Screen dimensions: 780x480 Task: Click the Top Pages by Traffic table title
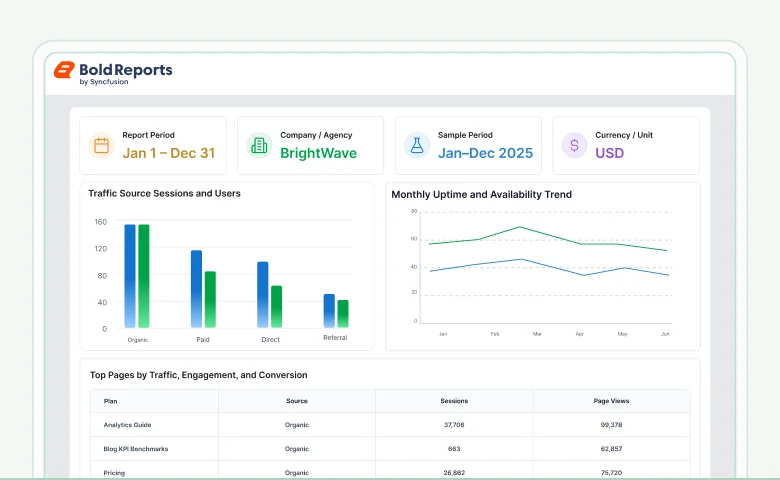198,375
